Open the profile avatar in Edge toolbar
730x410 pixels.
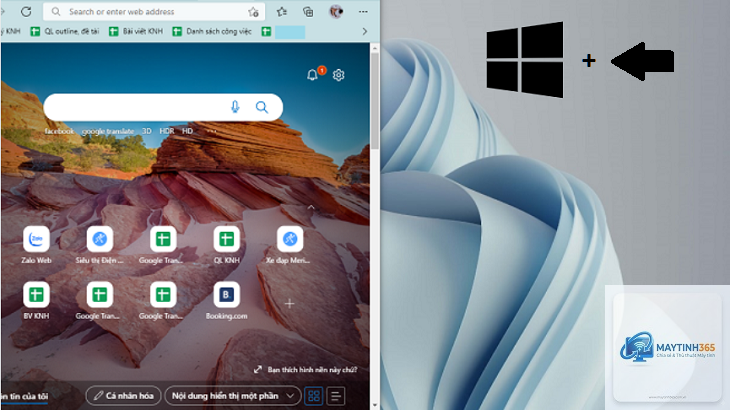tap(336, 12)
